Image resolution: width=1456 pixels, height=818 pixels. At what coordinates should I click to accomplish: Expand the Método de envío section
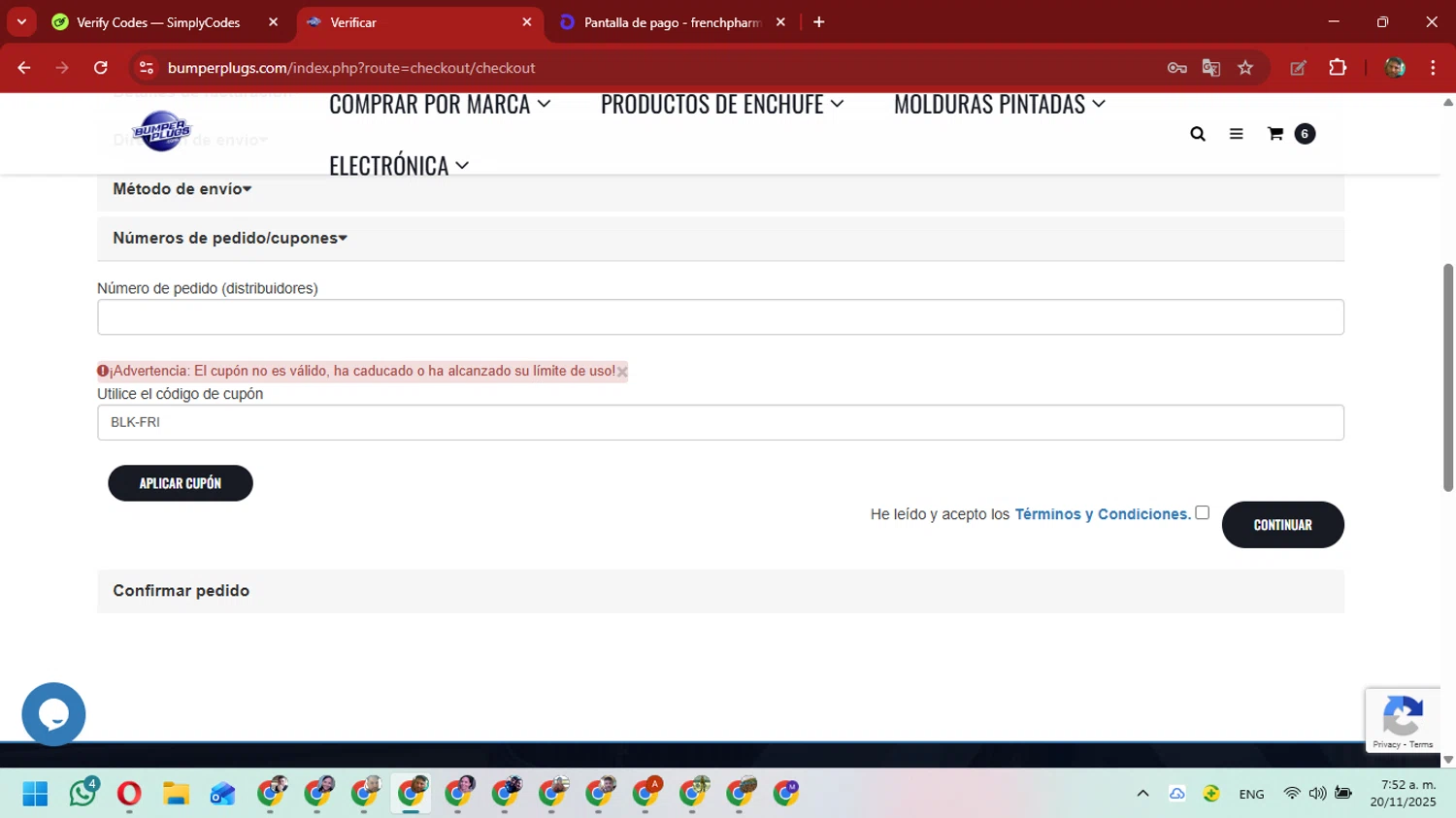pos(182,189)
